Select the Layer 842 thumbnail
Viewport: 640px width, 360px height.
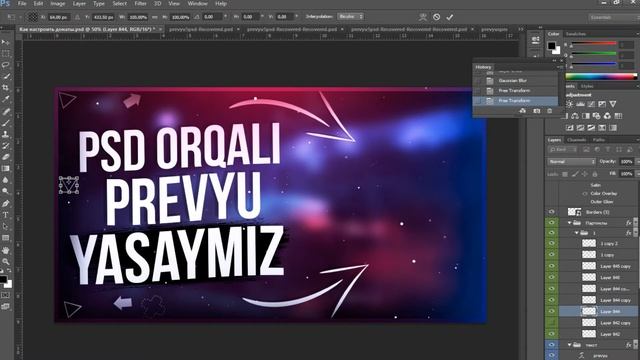pyautogui.click(x=589, y=334)
